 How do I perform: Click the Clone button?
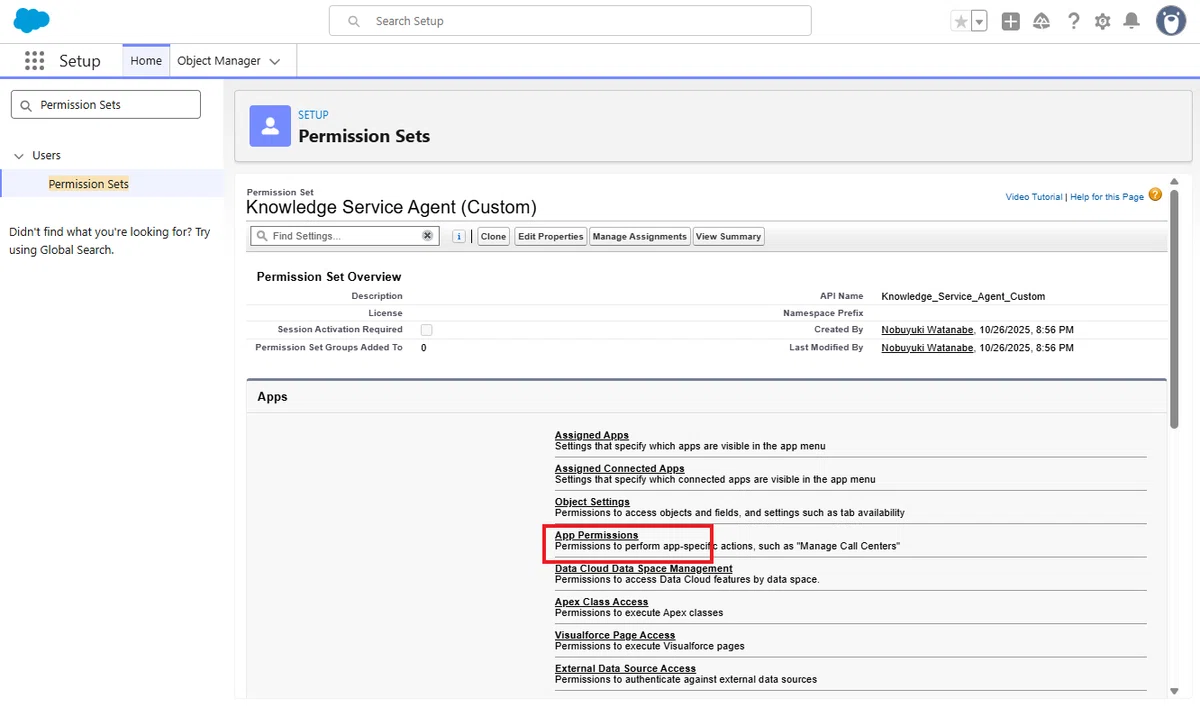[x=493, y=236]
